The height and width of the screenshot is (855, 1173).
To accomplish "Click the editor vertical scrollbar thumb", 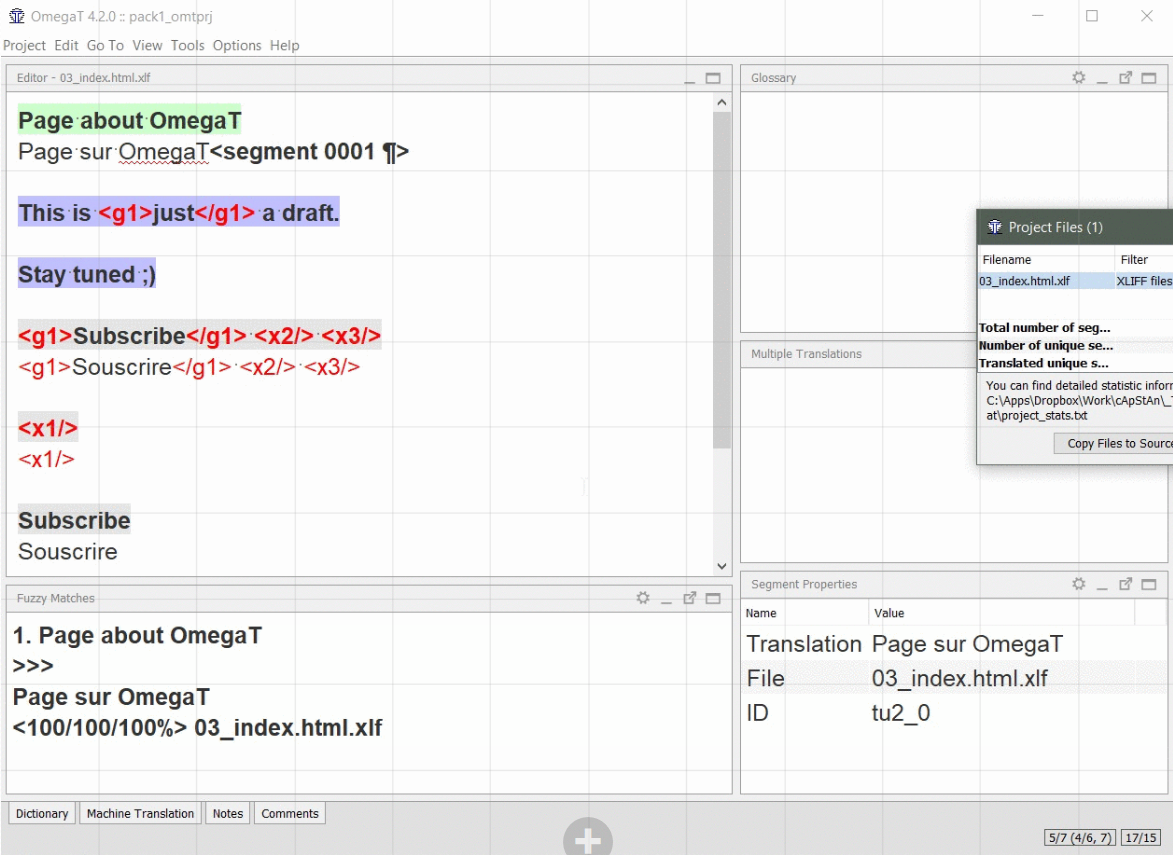I will tap(721, 280).
